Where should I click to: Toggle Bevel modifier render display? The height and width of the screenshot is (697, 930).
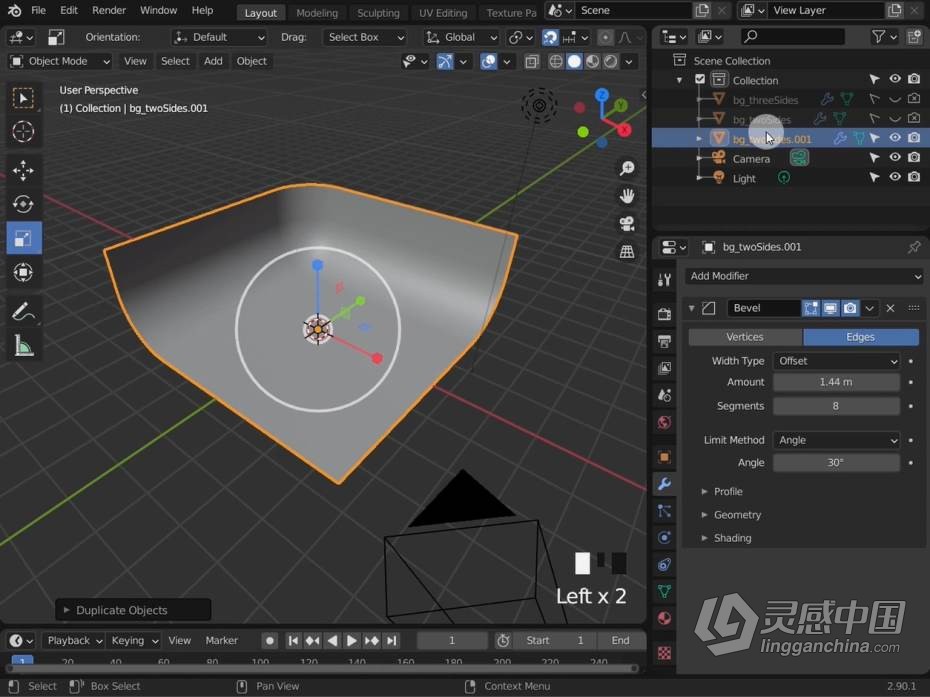850,308
